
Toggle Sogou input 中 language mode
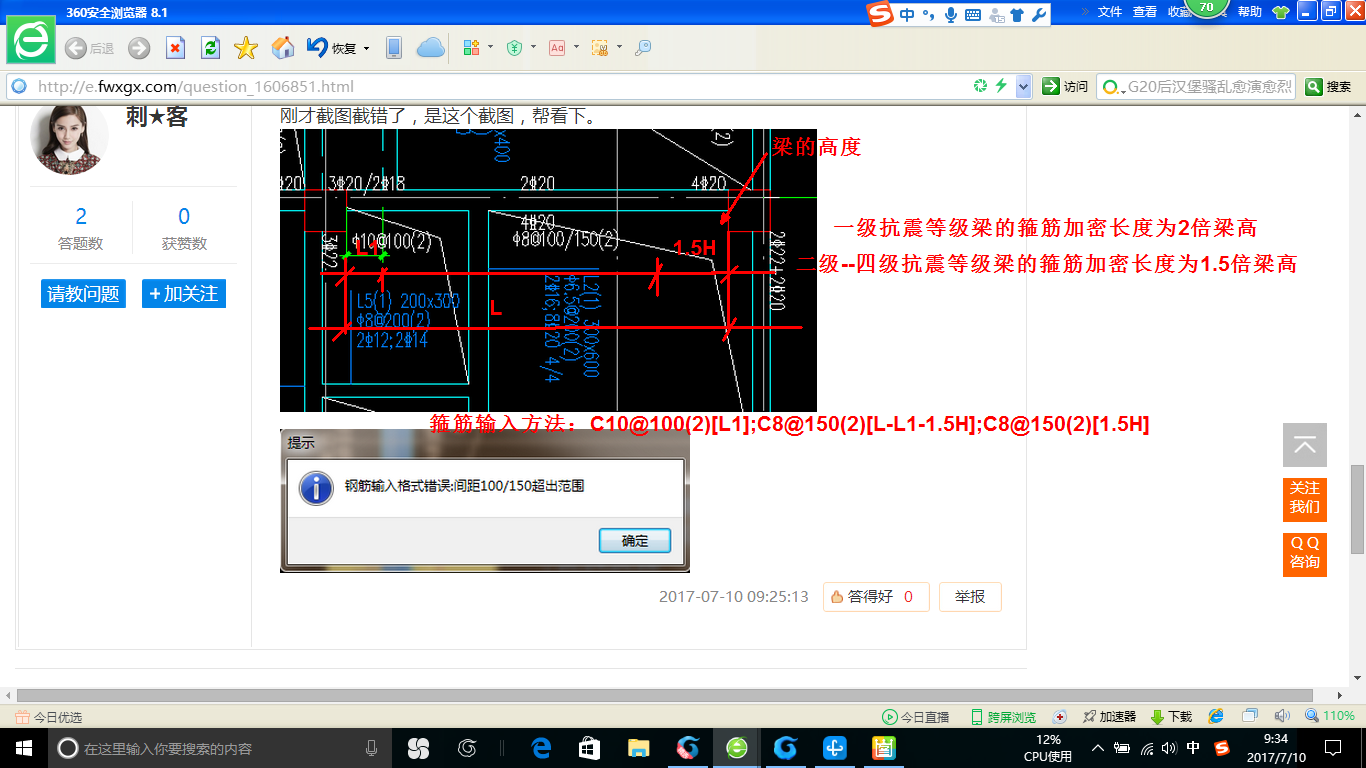coord(907,14)
